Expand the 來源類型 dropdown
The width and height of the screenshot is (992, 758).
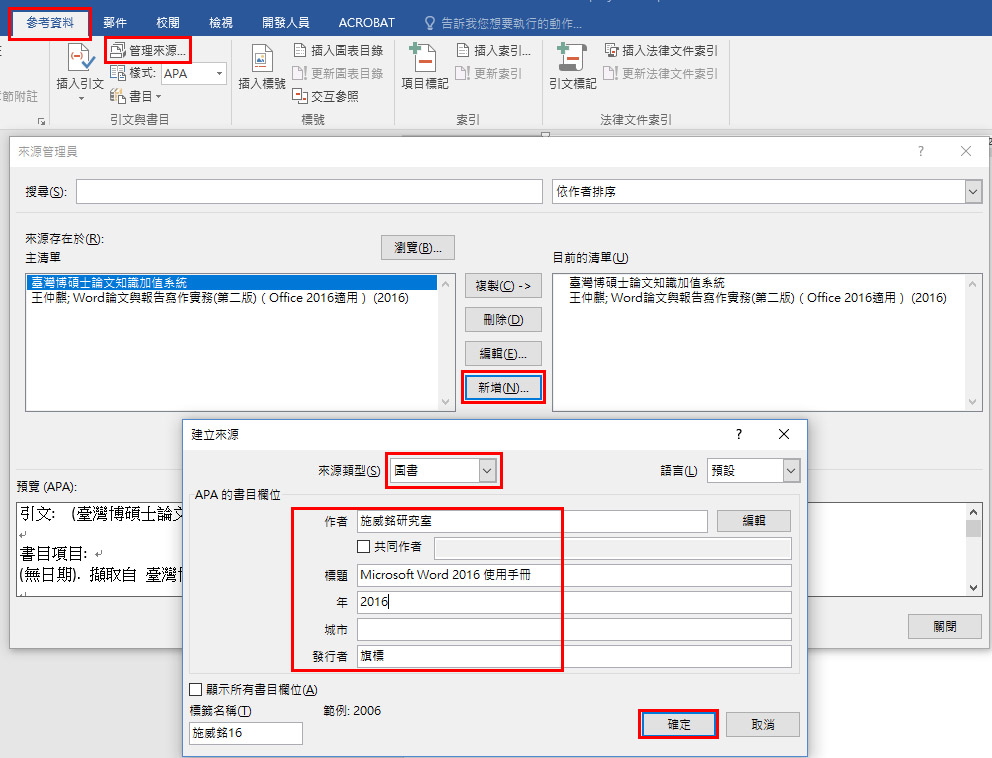[487, 470]
